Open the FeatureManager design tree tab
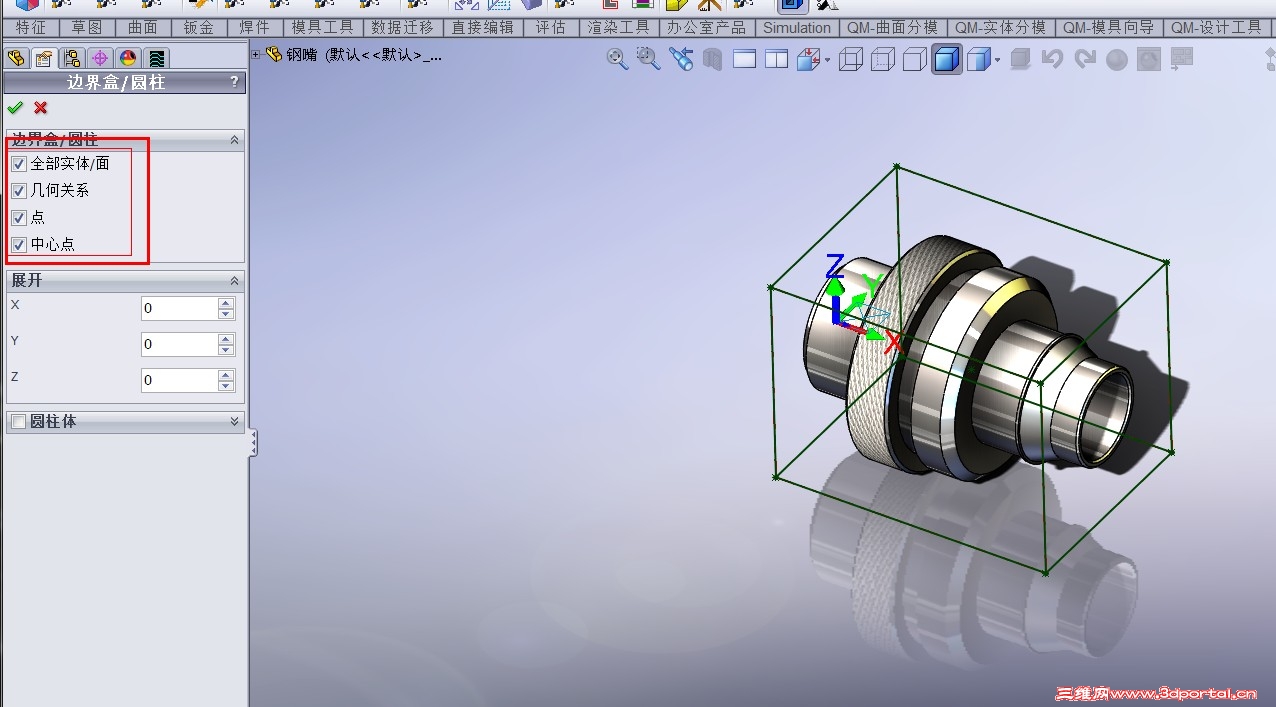This screenshot has height=707, width=1276. click(x=15, y=58)
